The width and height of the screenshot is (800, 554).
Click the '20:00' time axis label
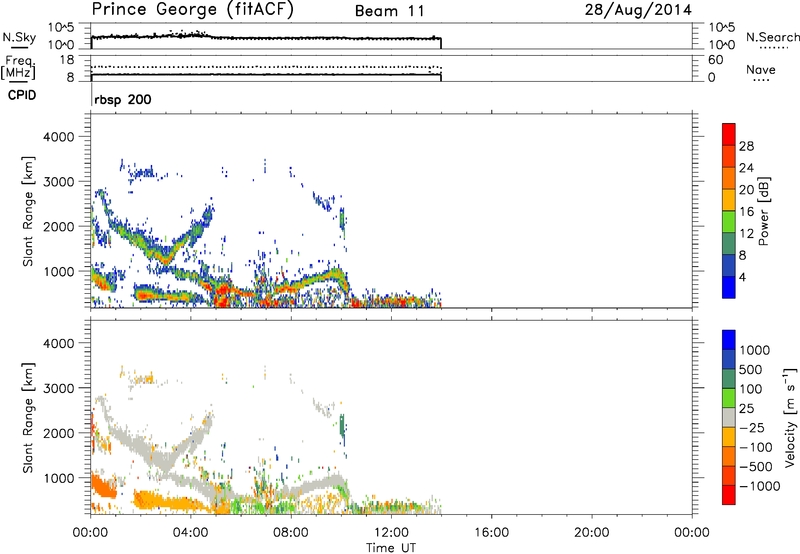[x=592, y=533]
